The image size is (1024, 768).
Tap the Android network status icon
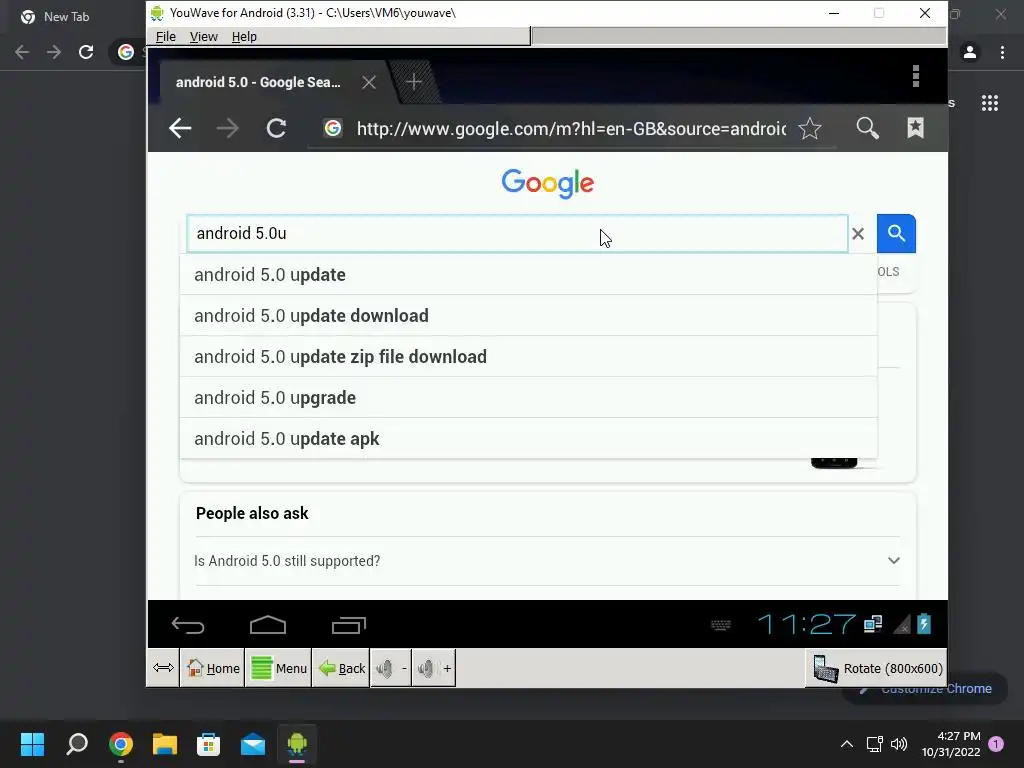click(873, 624)
